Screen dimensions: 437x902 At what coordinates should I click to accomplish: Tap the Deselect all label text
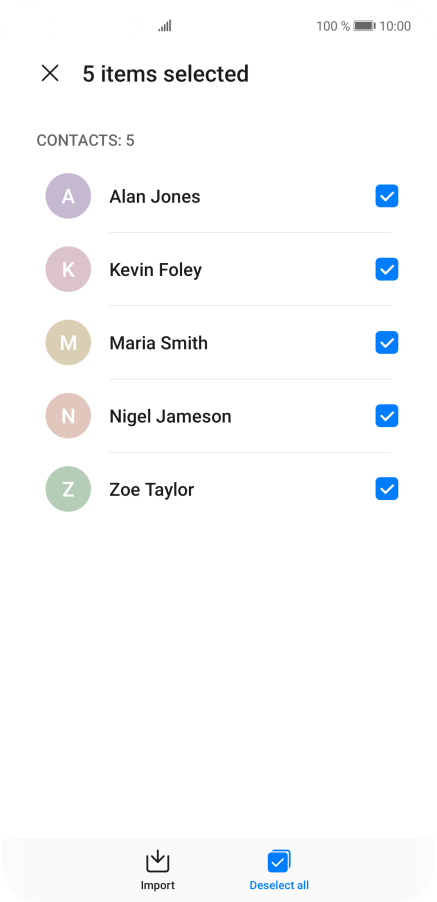(279, 885)
